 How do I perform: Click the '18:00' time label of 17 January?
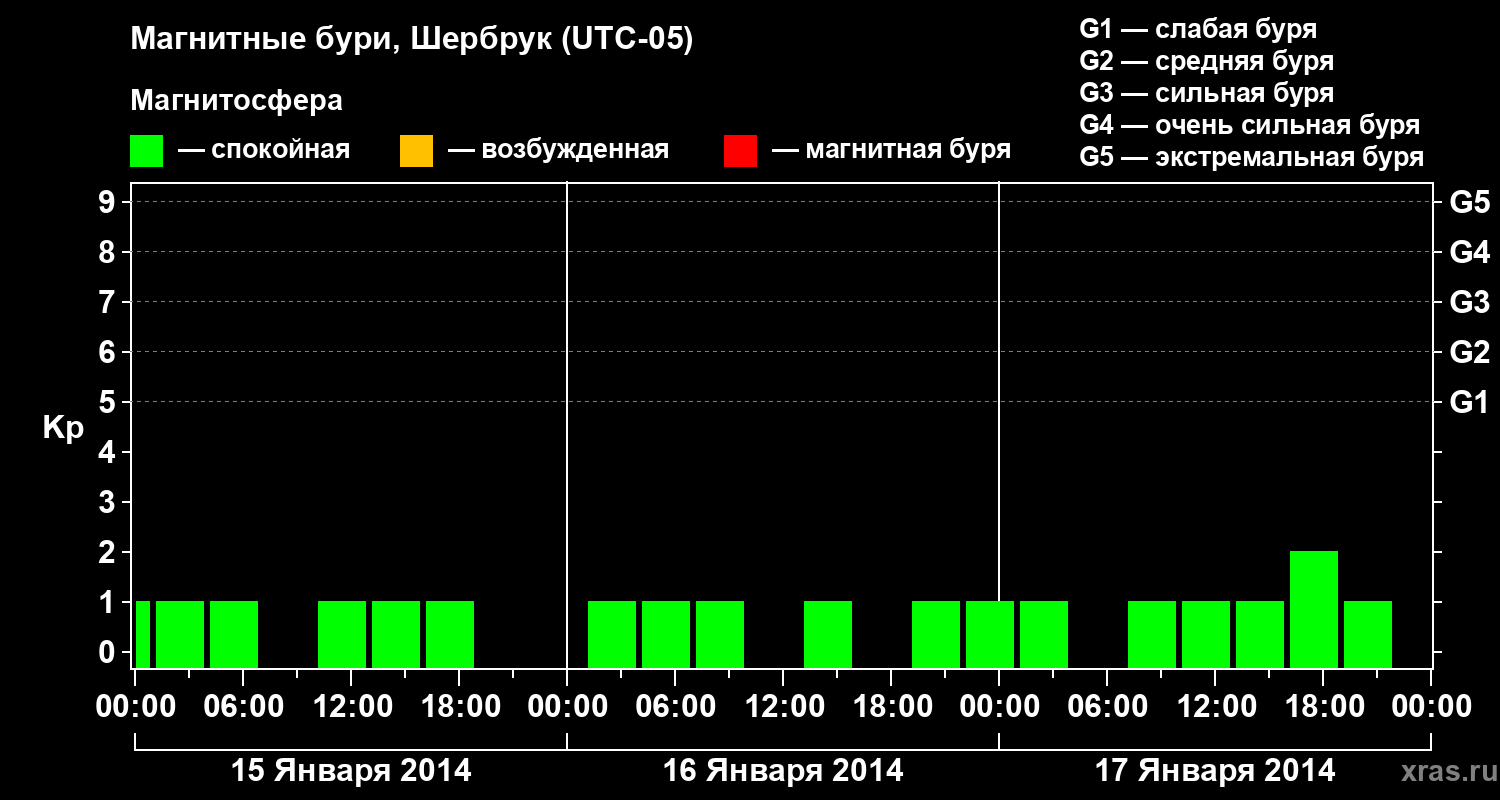click(x=1323, y=707)
